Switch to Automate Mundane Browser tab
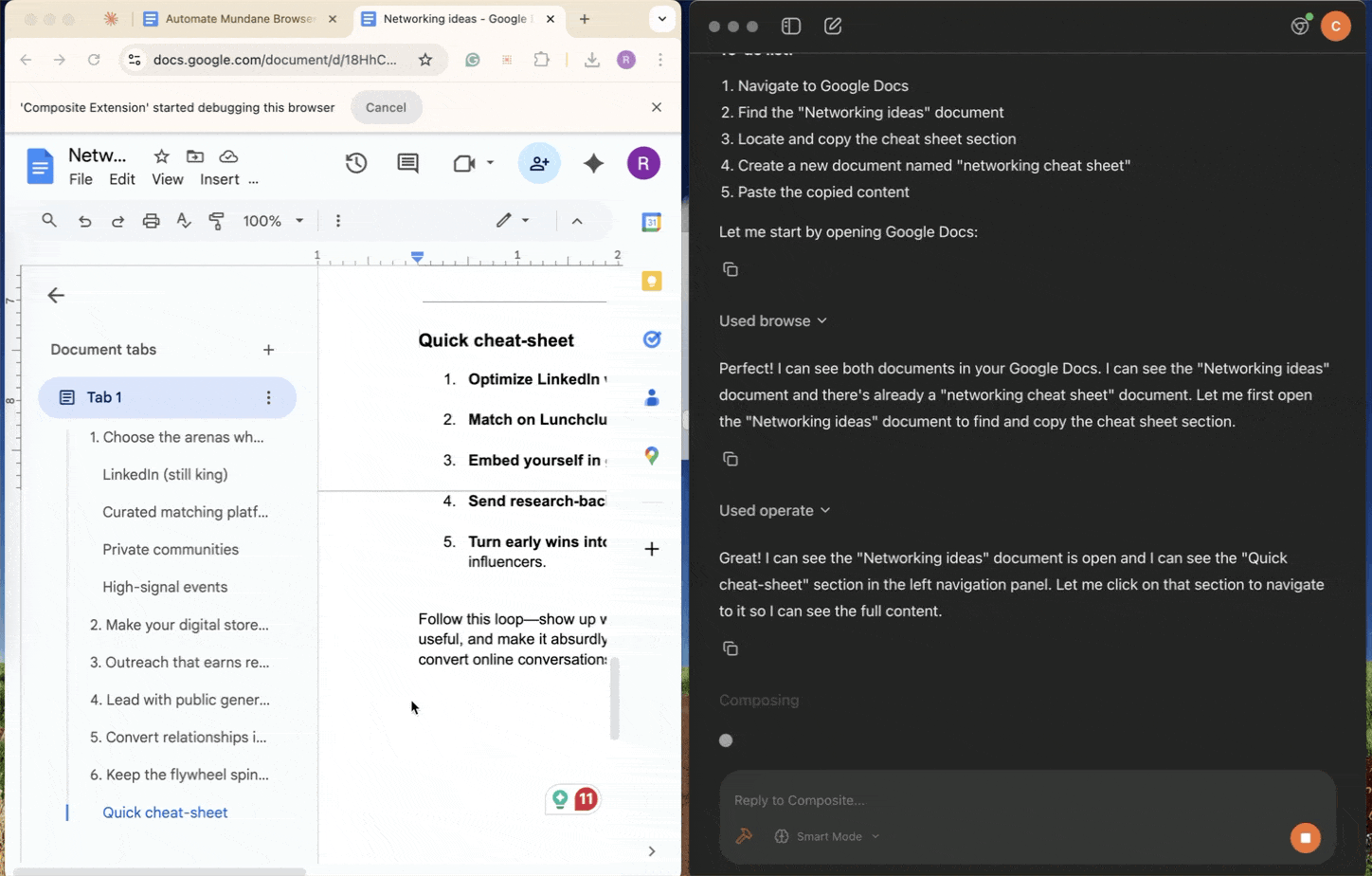Viewport: 1372px width, 876px height. [240, 19]
